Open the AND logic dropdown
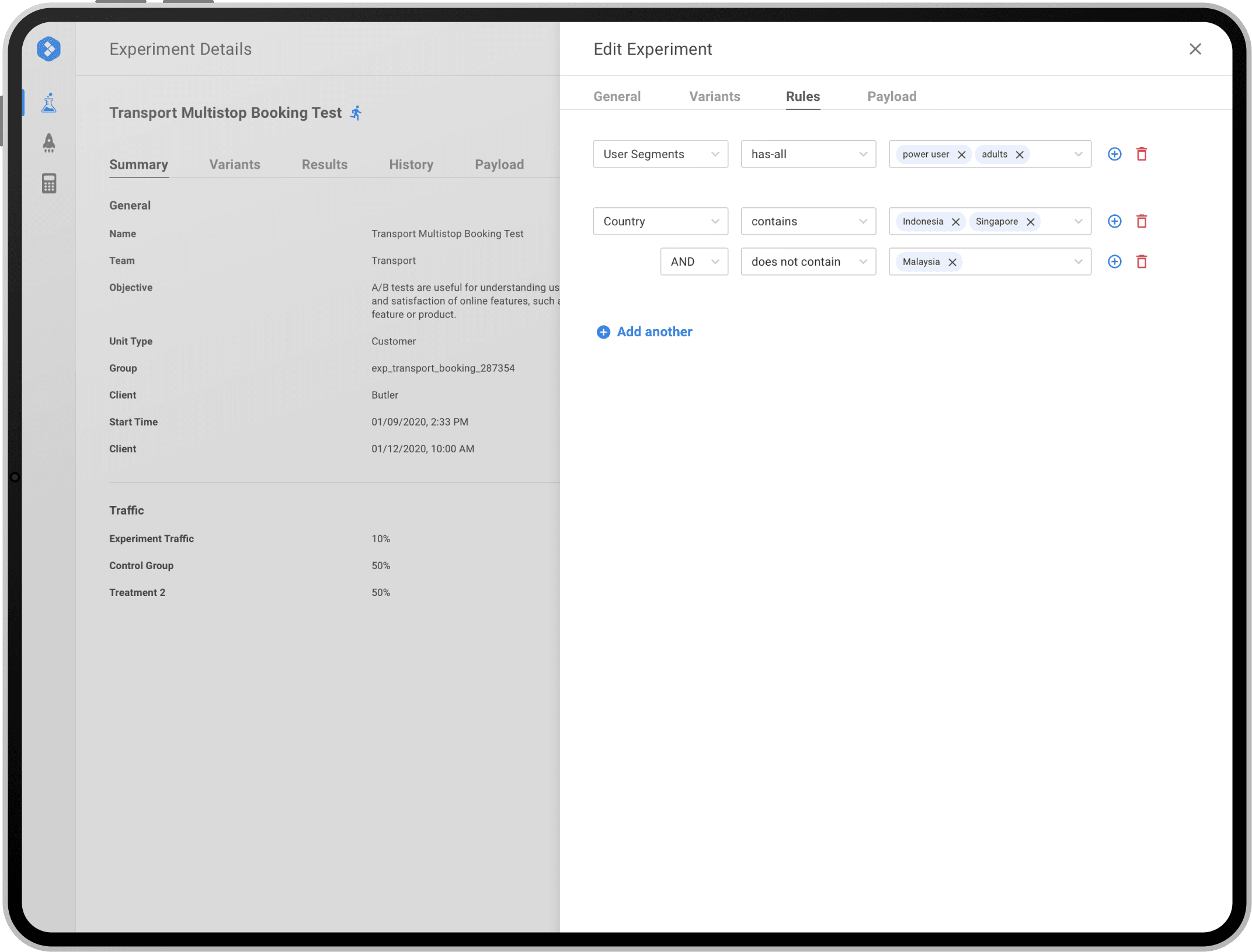Viewport: 1252px width, 952px height. tap(694, 261)
